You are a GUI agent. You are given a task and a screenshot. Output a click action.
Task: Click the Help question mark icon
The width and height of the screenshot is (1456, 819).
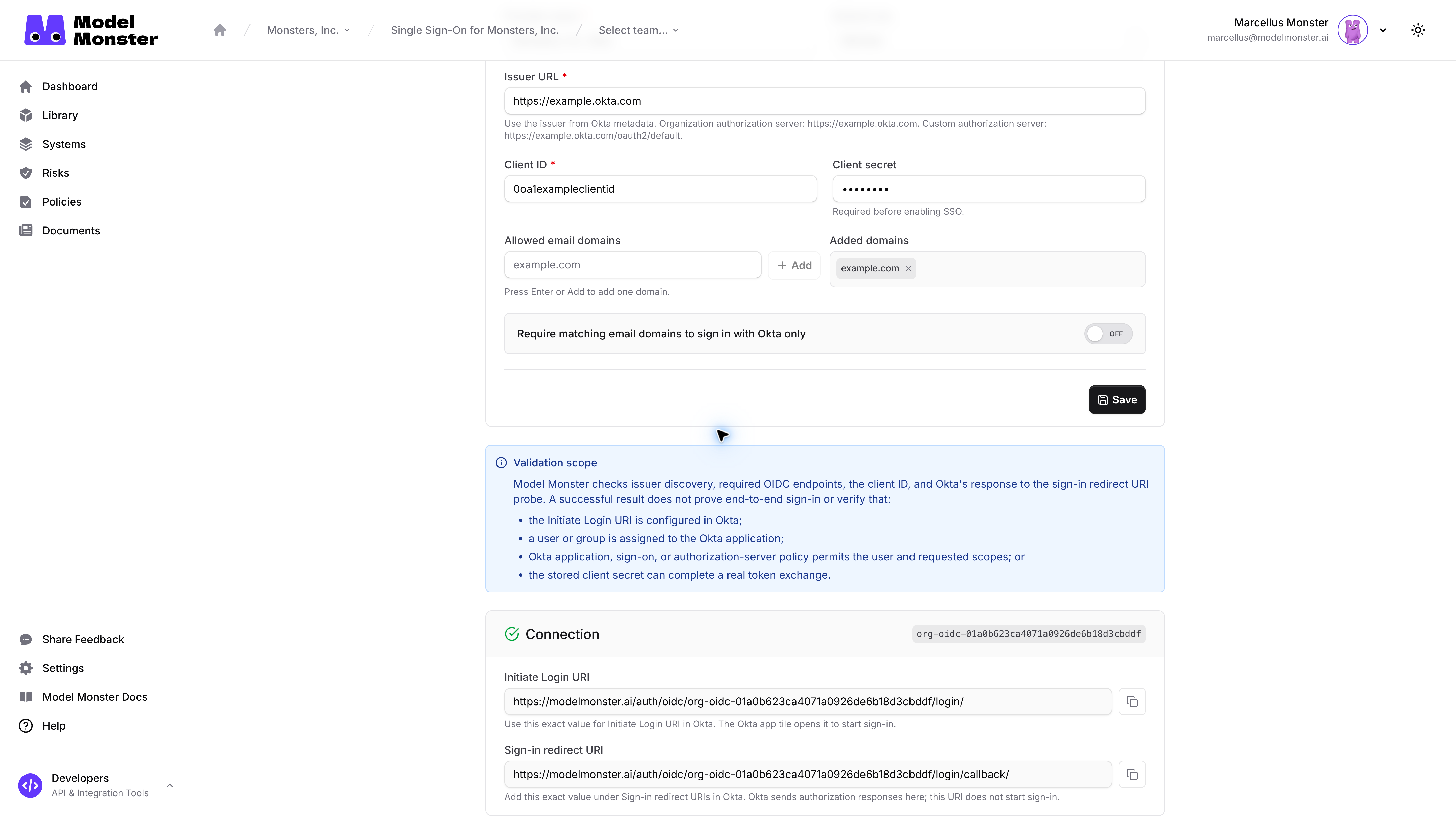pyautogui.click(x=26, y=726)
